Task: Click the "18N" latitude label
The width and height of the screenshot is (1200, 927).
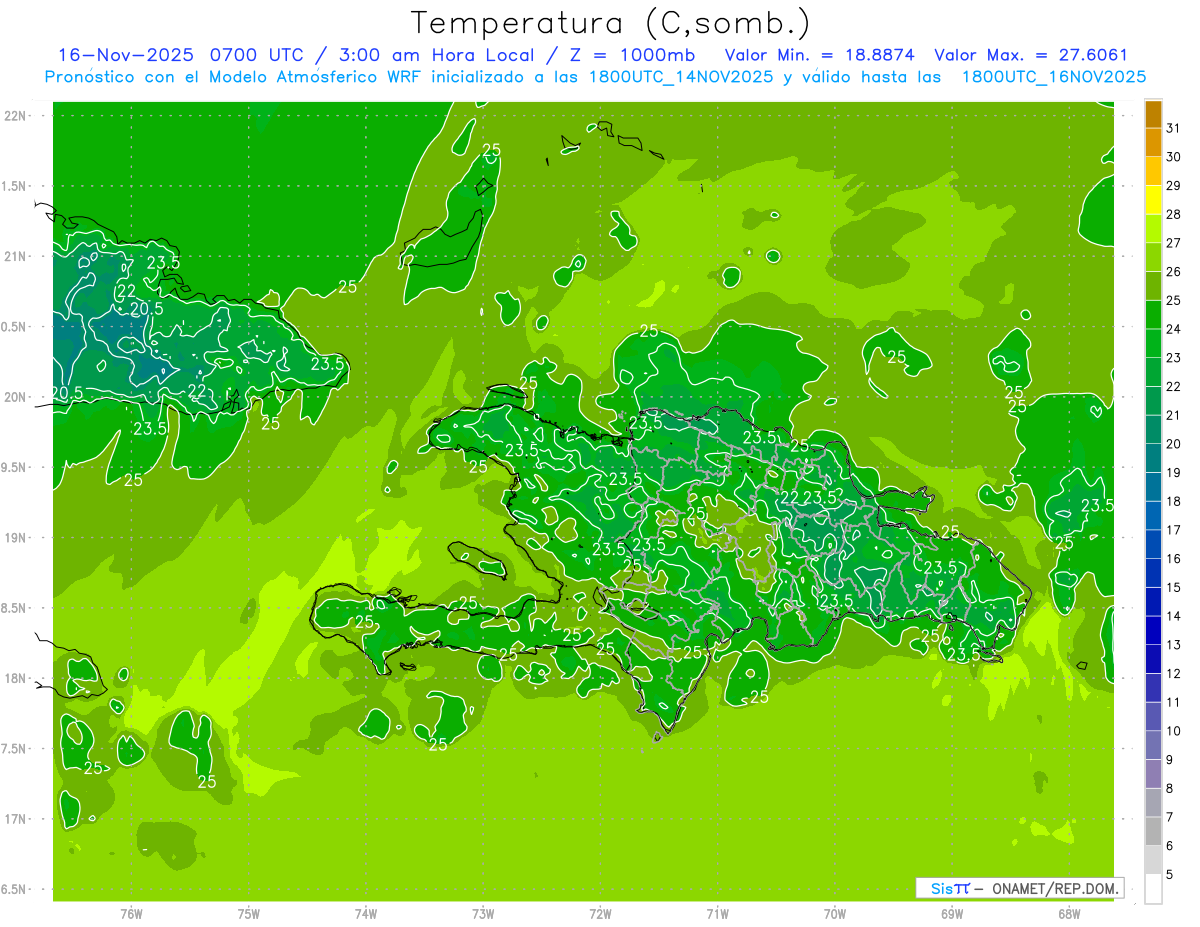Action: coord(15,679)
